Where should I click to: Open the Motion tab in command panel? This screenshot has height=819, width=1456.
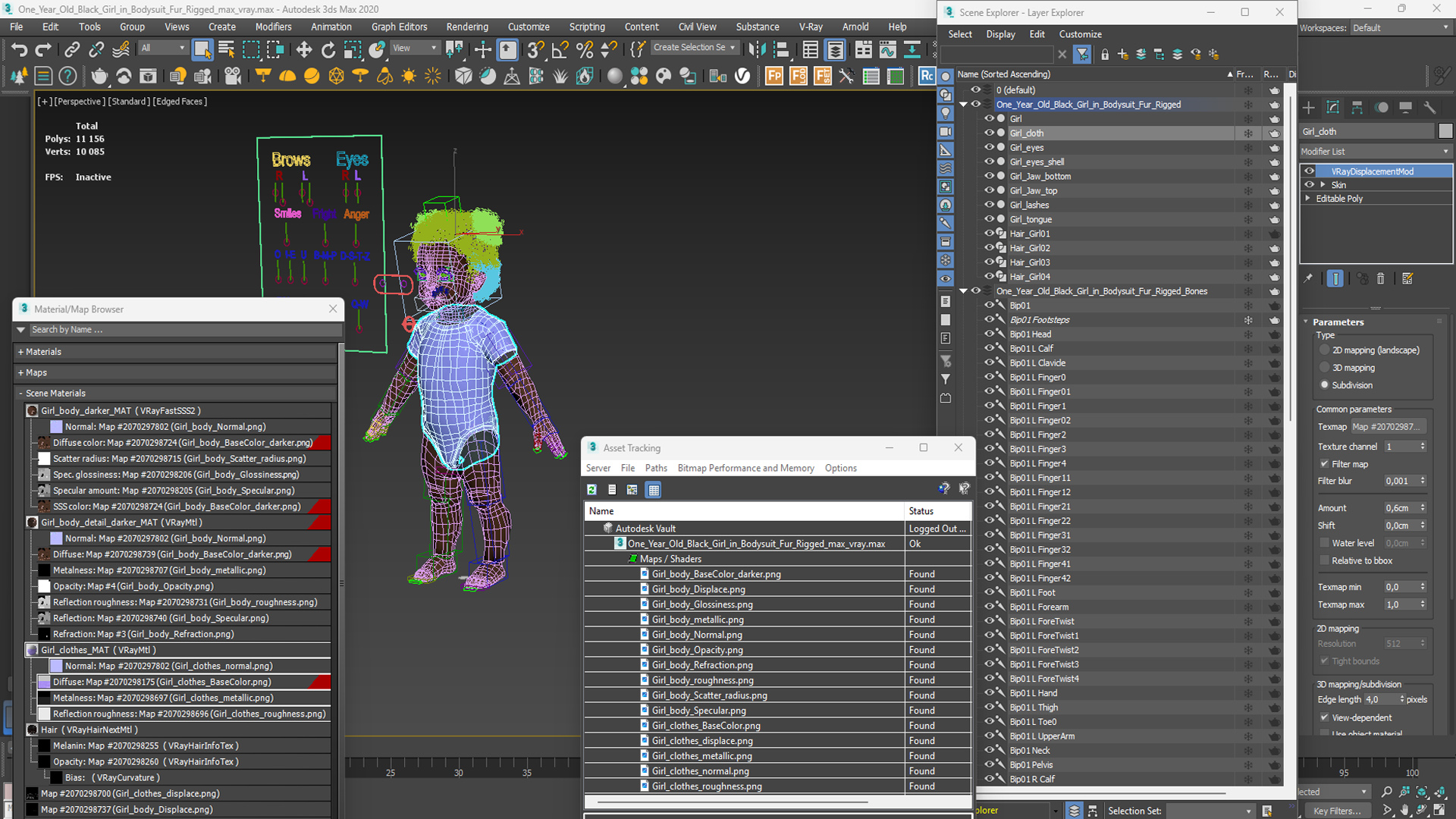click(1382, 107)
